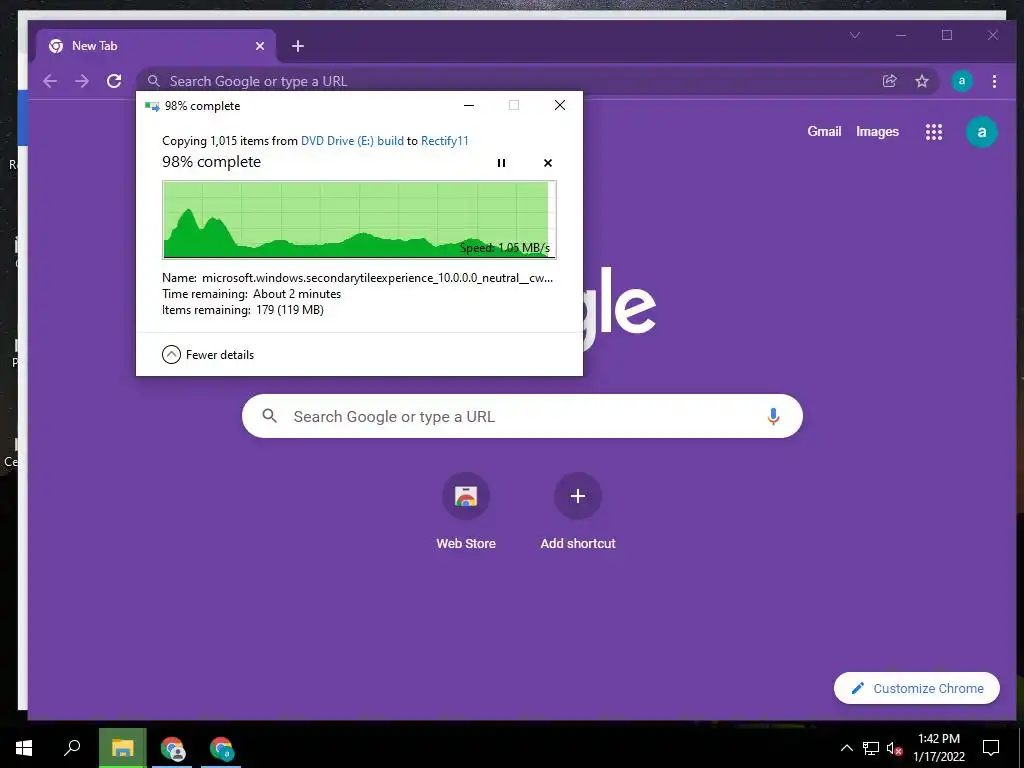Bookmark this tab with the star icon

pos(921,81)
